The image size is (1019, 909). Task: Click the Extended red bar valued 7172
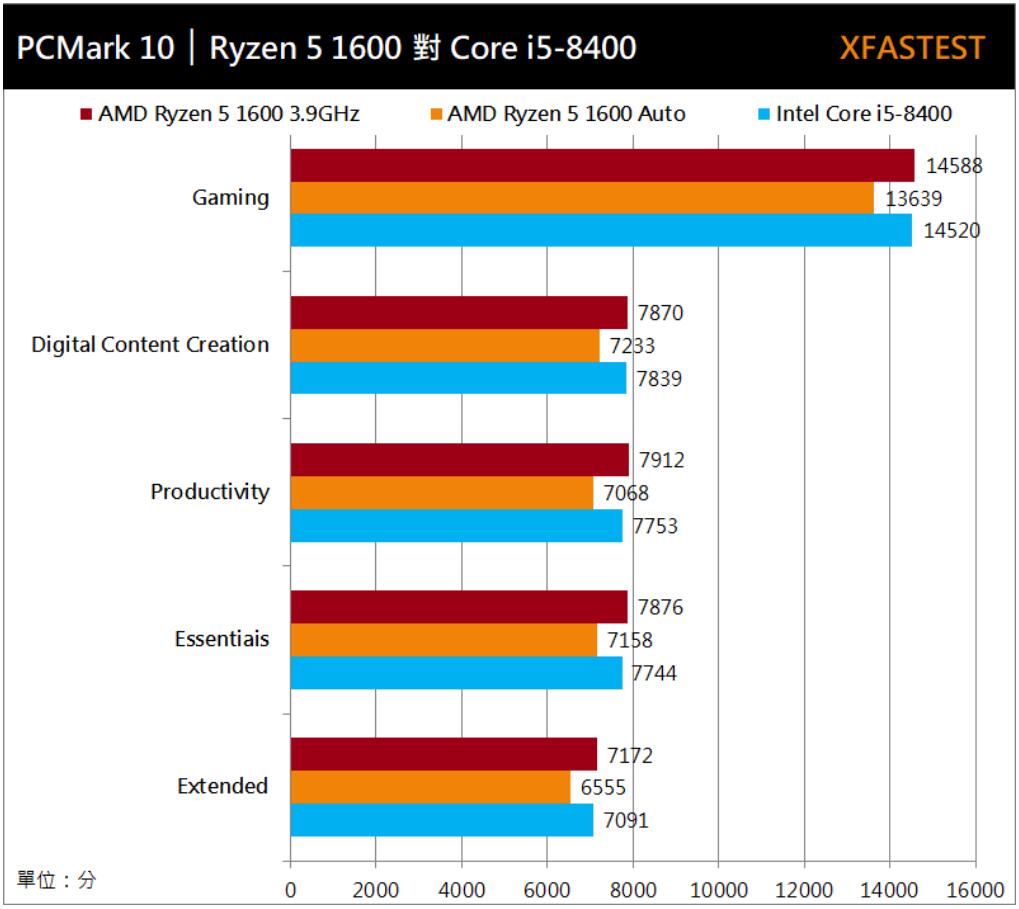click(444, 754)
